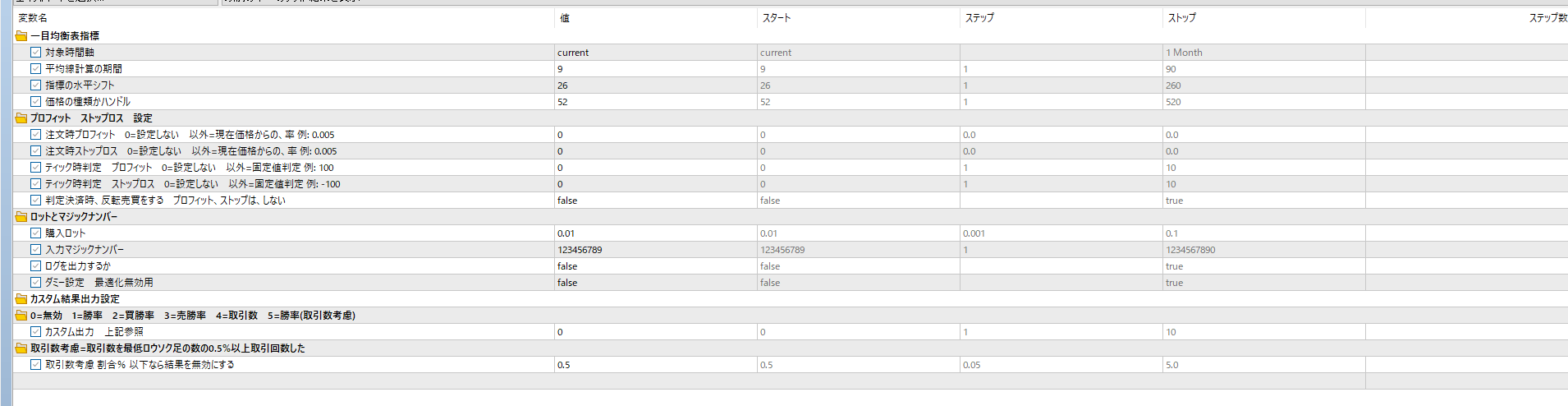
Task: Toggle the 対象時間軸 checkbox
Action: point(36,53)
